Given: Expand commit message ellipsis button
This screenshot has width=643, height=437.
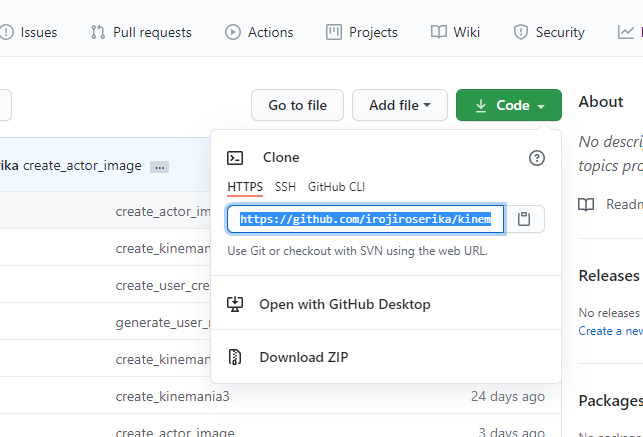Looking at the screenshot, I should pos(160,167).
